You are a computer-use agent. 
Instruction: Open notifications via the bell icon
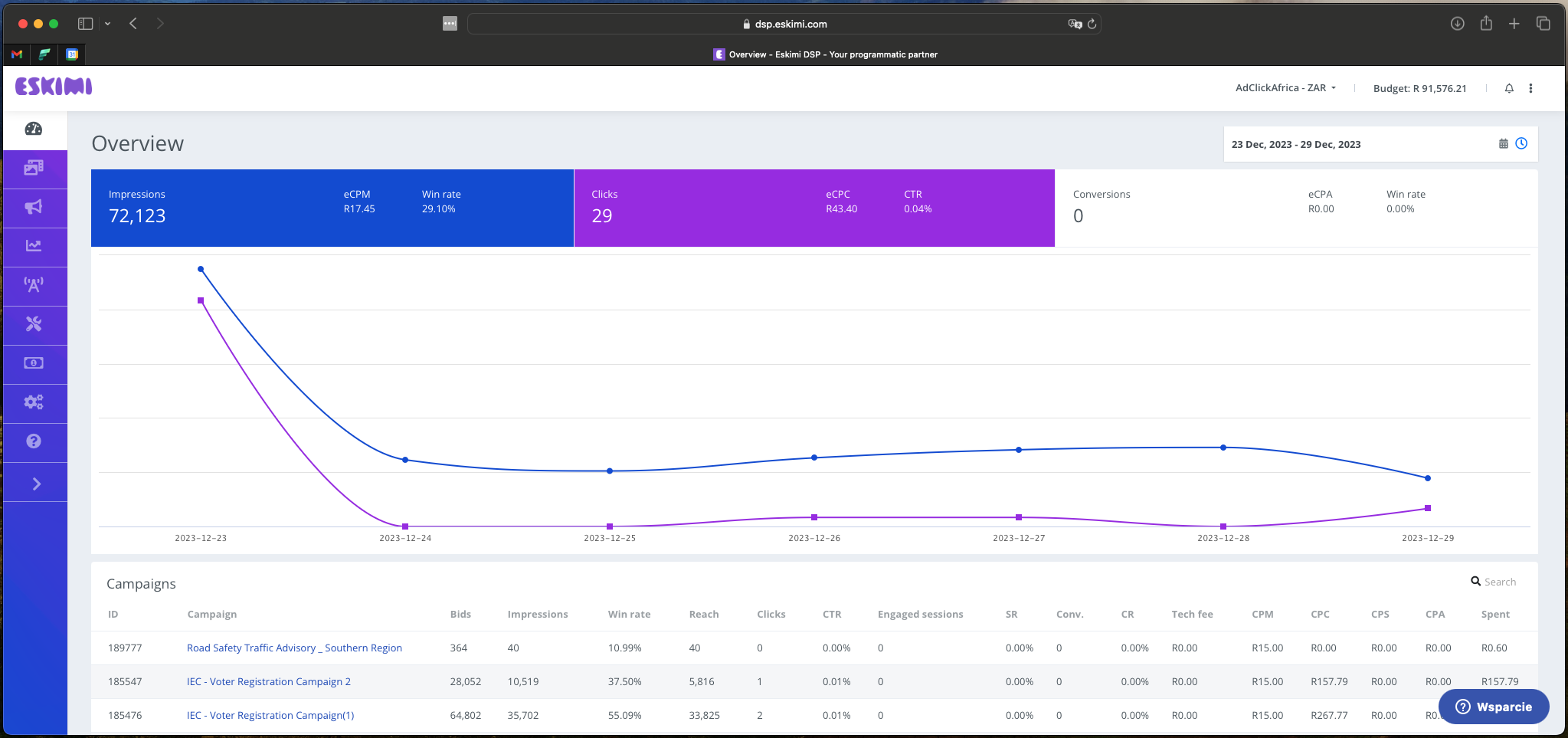1507,88
